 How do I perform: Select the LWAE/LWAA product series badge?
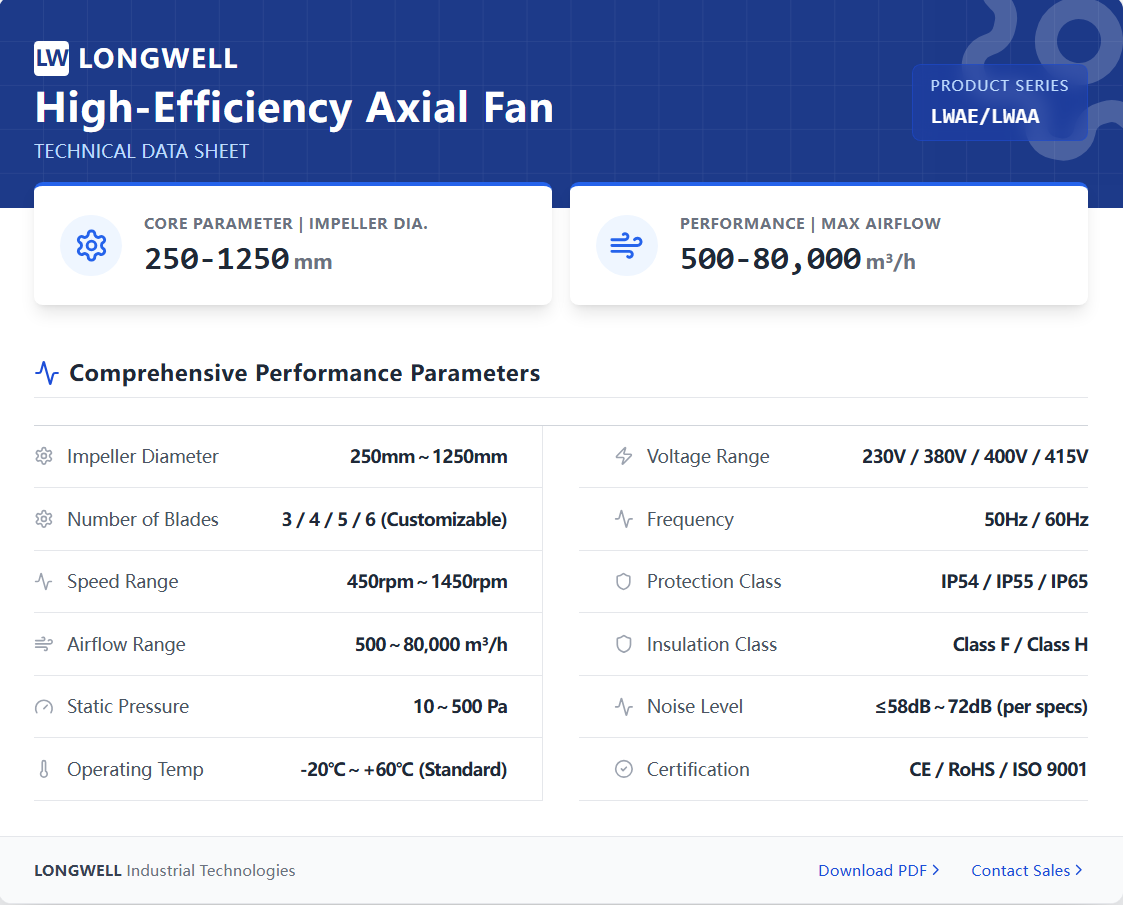(999, 102)
